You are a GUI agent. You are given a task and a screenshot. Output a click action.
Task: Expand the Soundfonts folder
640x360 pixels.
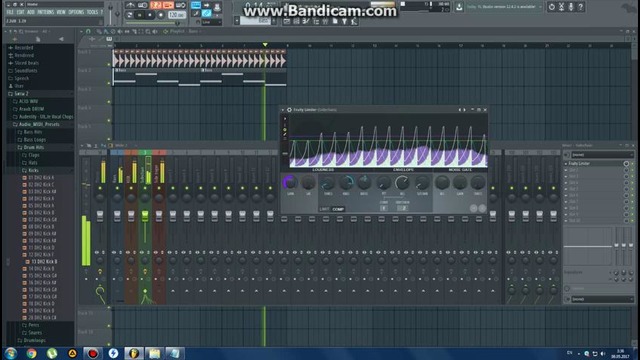tap(25, 71)
